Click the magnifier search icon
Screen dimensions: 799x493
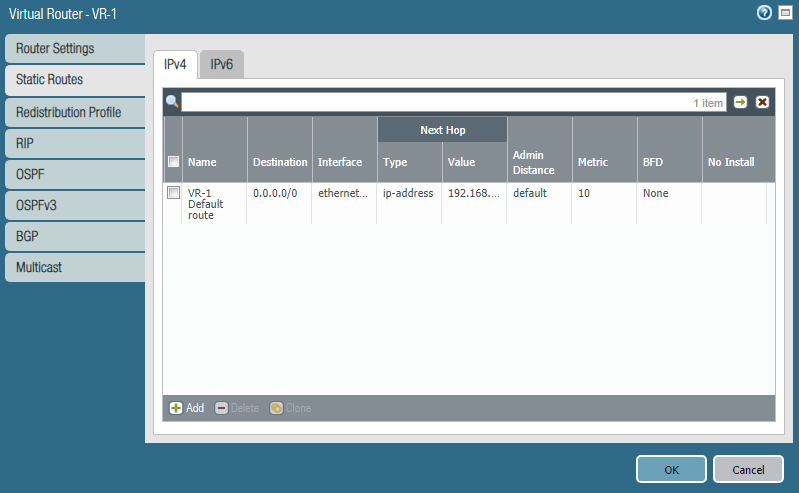pos(172,101)
